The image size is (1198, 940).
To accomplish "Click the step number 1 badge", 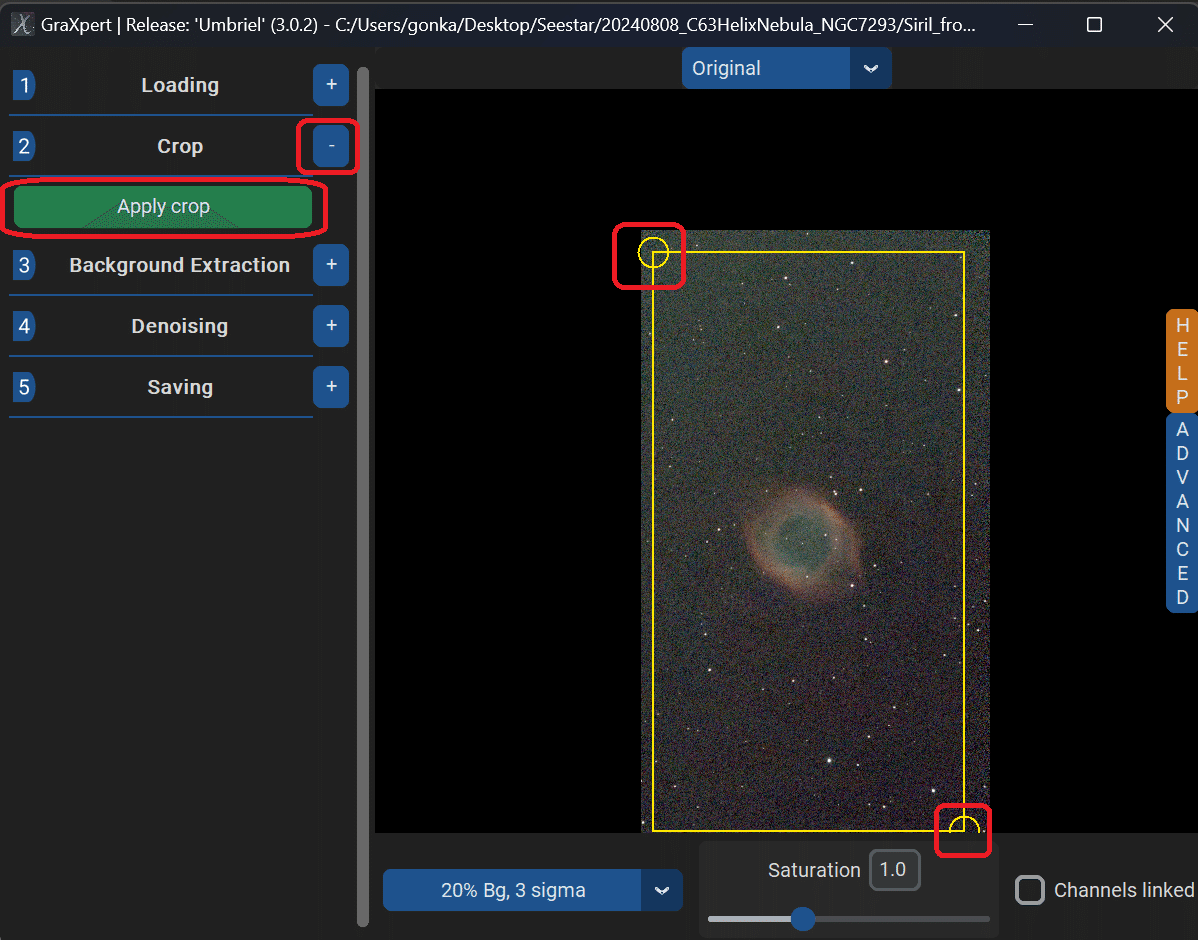I will (x=24, y=85).
